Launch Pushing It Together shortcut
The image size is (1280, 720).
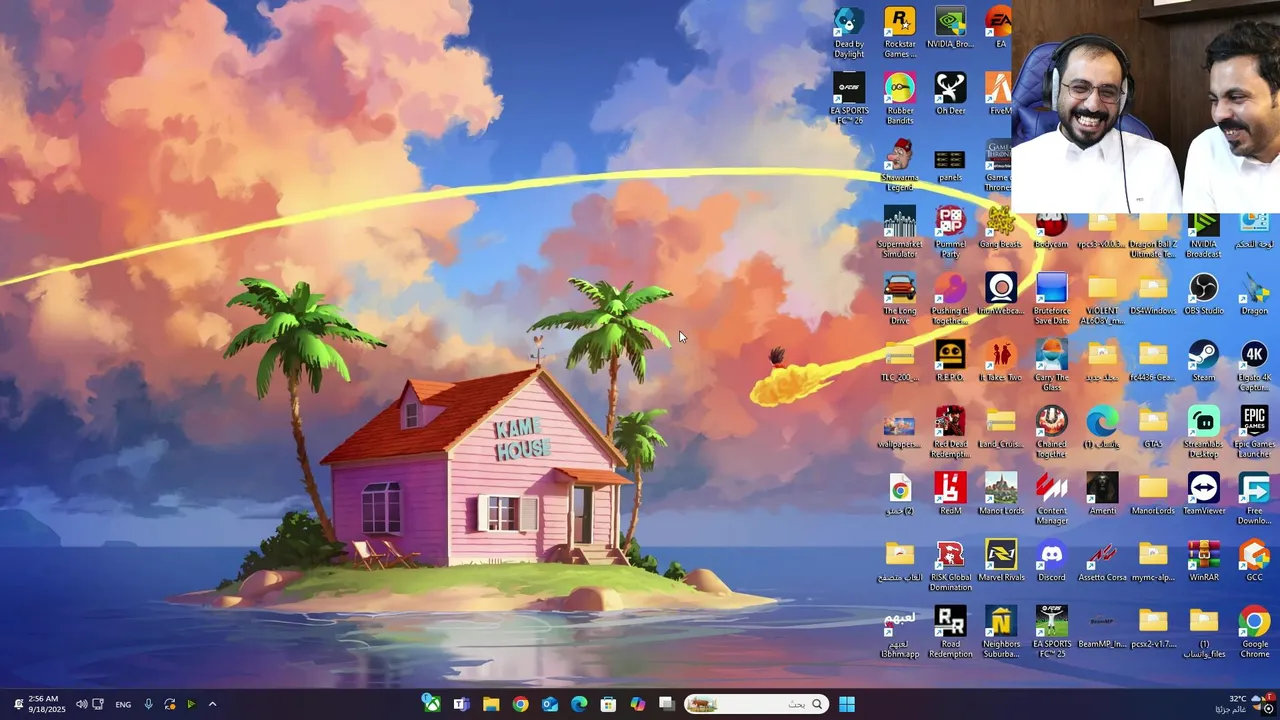click(x=950, y=299)
